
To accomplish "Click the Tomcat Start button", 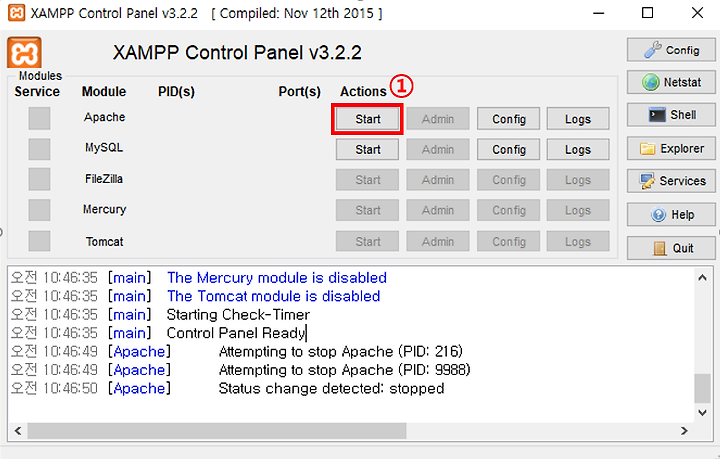I will tap(367, 241).
